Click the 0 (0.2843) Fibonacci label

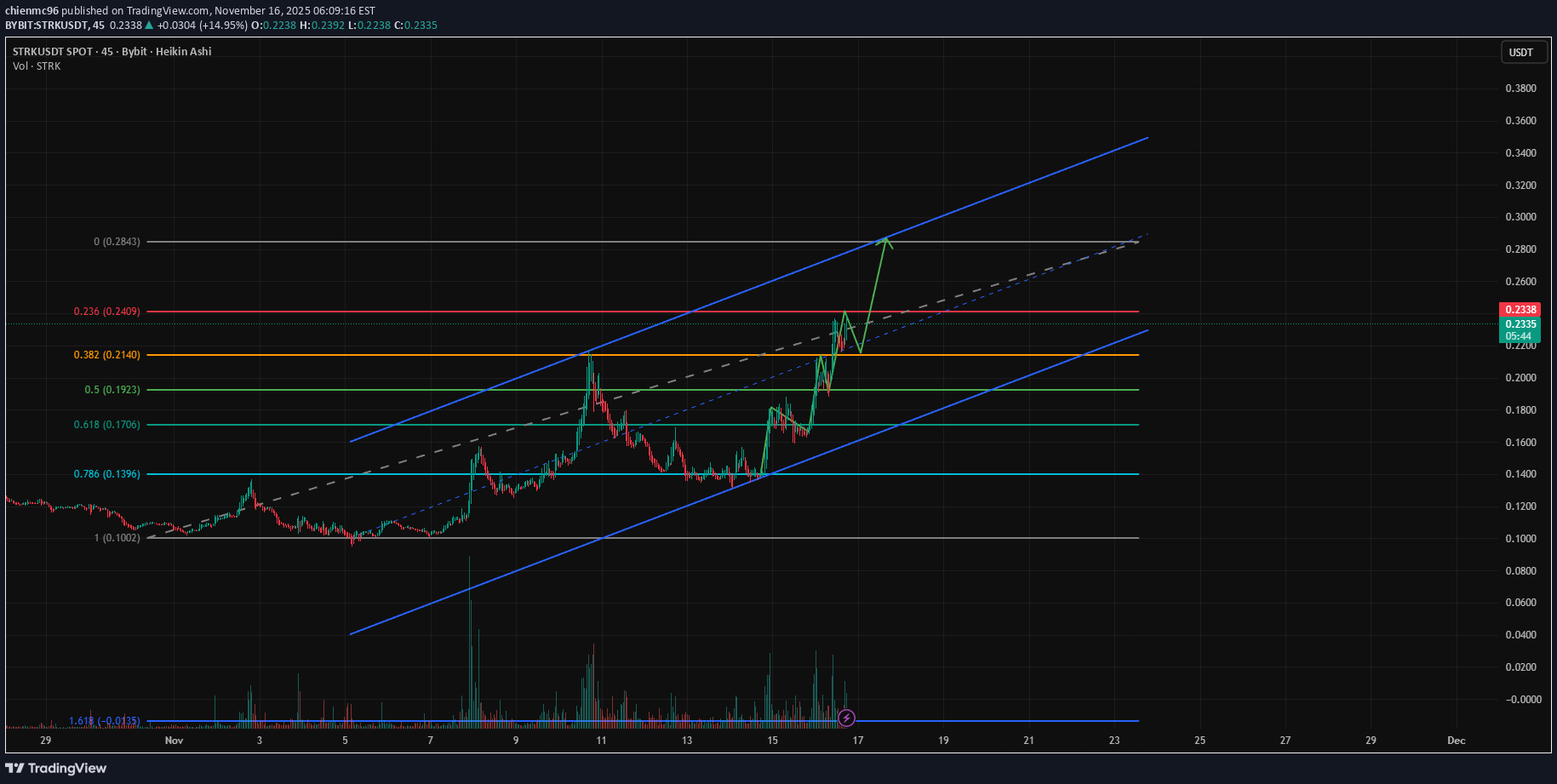point(117,242)
